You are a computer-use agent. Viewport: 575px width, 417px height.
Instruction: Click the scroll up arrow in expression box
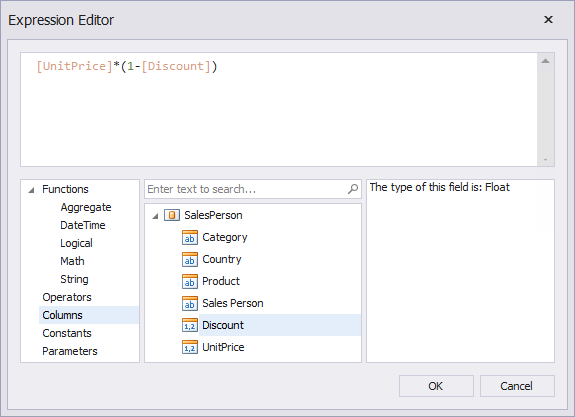(545, 61)
